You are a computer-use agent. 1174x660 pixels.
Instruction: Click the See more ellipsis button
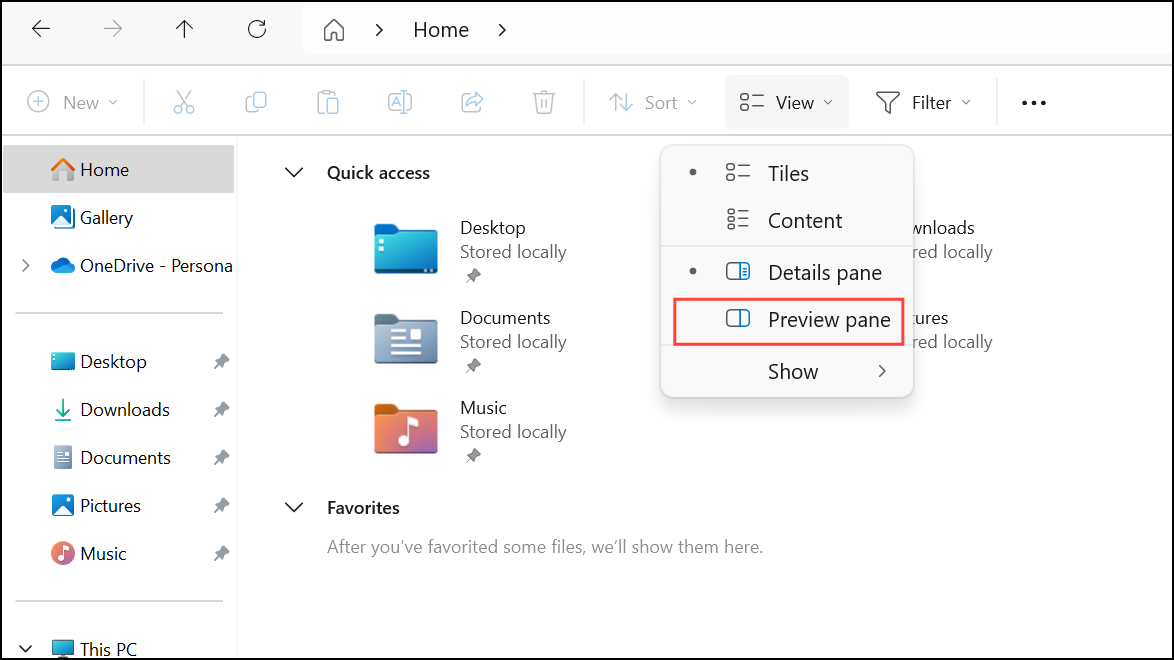pyautogui.click(x=1033, y=101)
